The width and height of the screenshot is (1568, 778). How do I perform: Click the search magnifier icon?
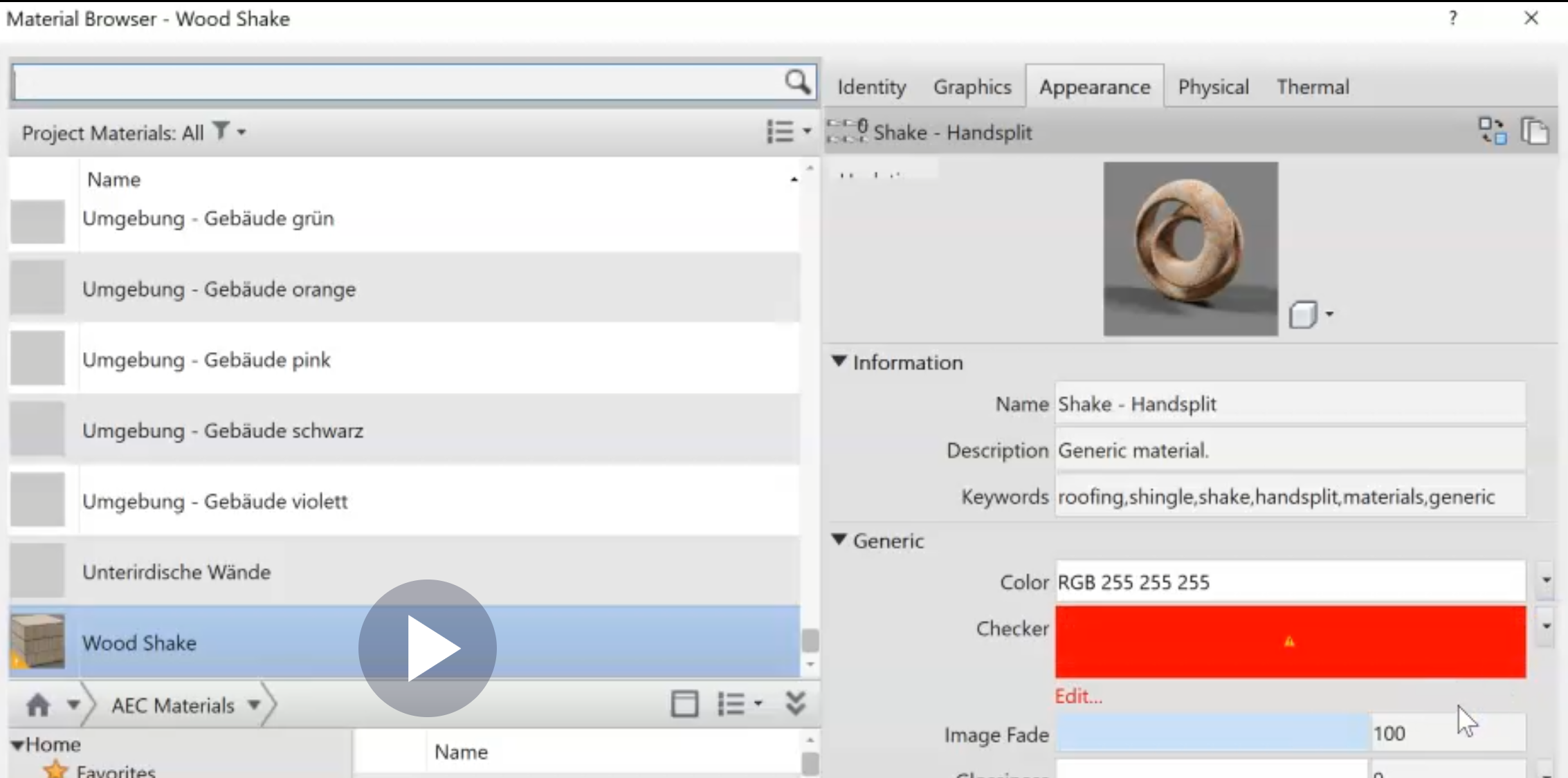tap(797, 82)
